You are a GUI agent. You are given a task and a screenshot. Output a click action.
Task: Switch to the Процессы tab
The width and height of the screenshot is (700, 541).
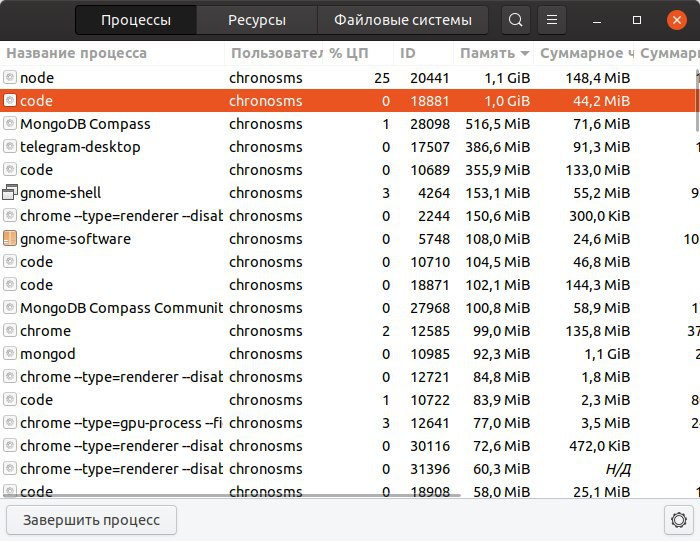pyautogui.click(x=136, y=20)
